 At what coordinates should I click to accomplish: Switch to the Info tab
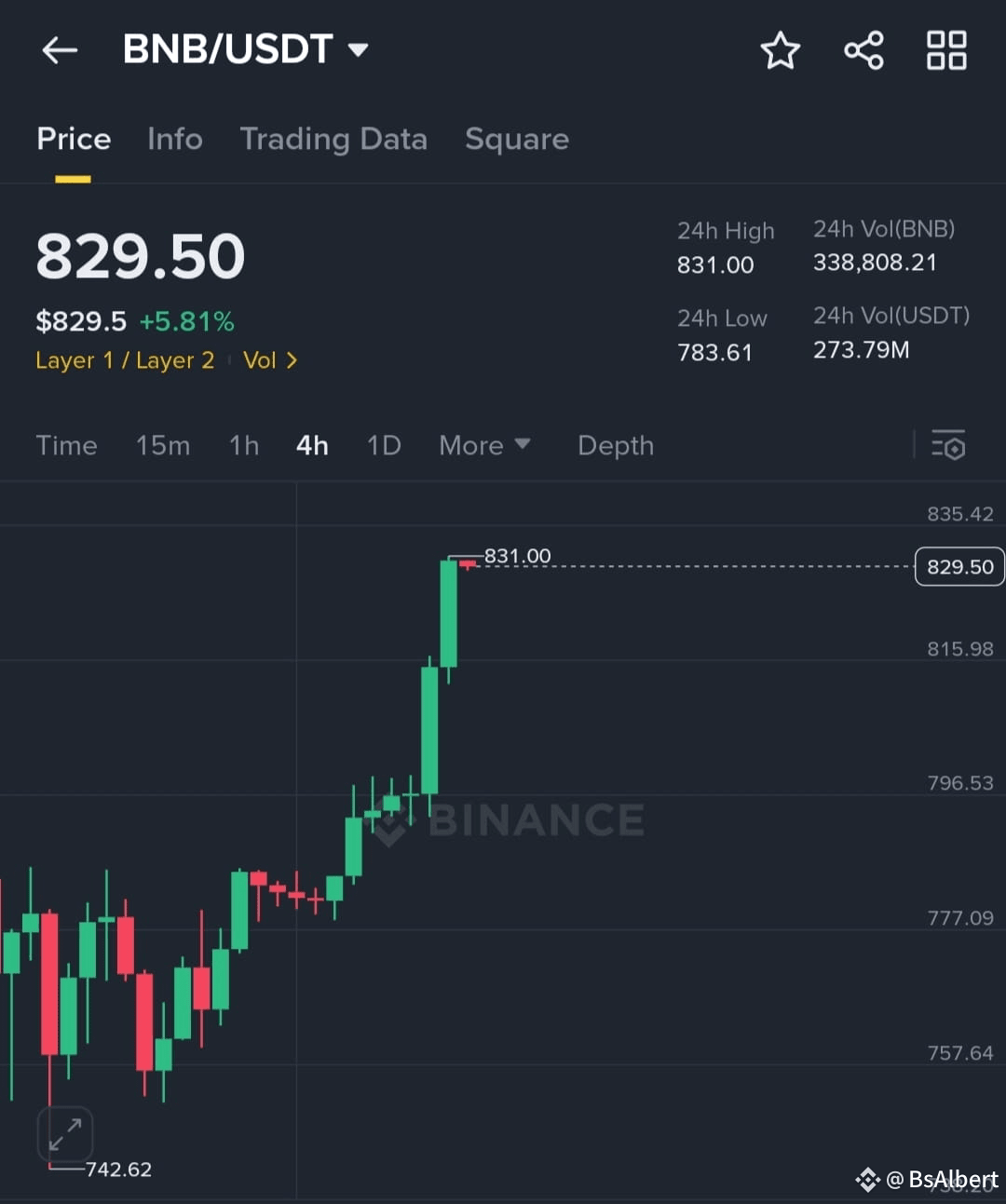pyautogui.click(x=175, y=139)
